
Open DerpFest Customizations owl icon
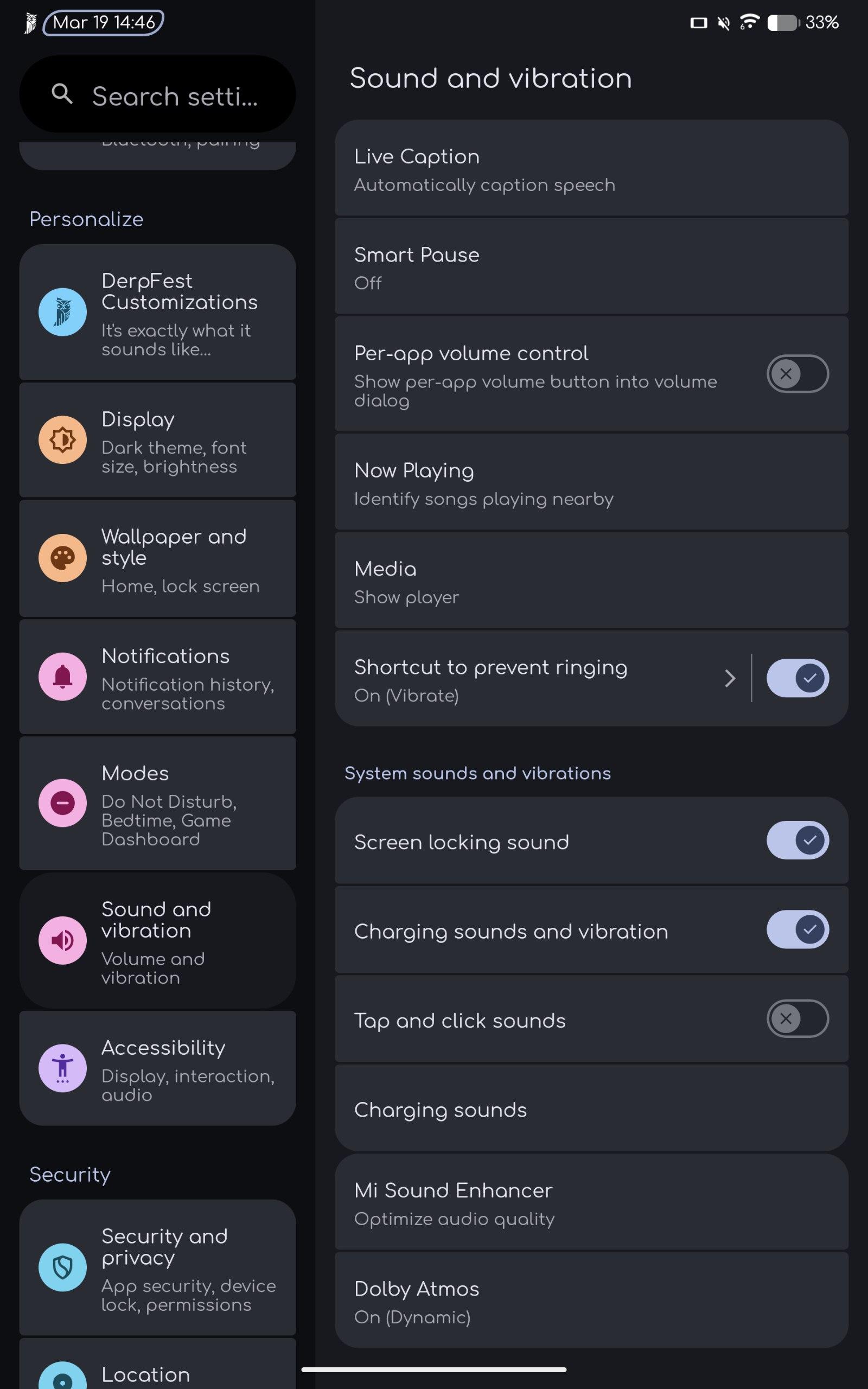pos(62,312)
